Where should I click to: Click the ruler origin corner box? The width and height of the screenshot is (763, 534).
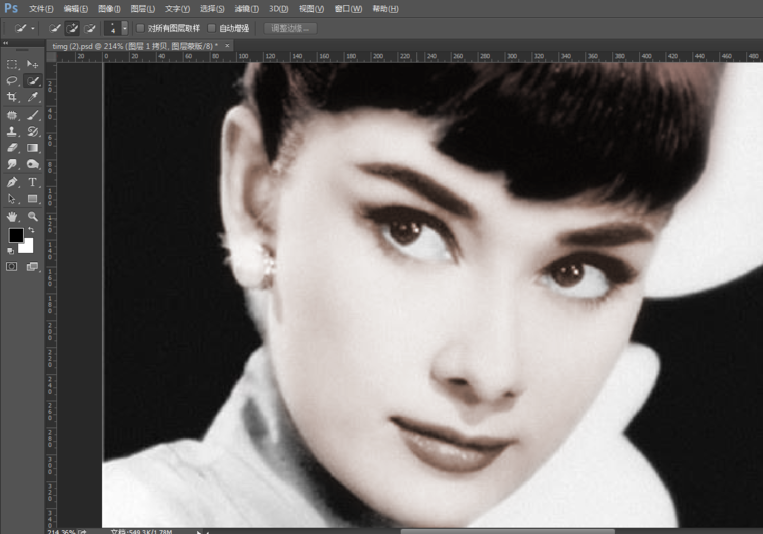pyautogui.click(x=51, y=56)
